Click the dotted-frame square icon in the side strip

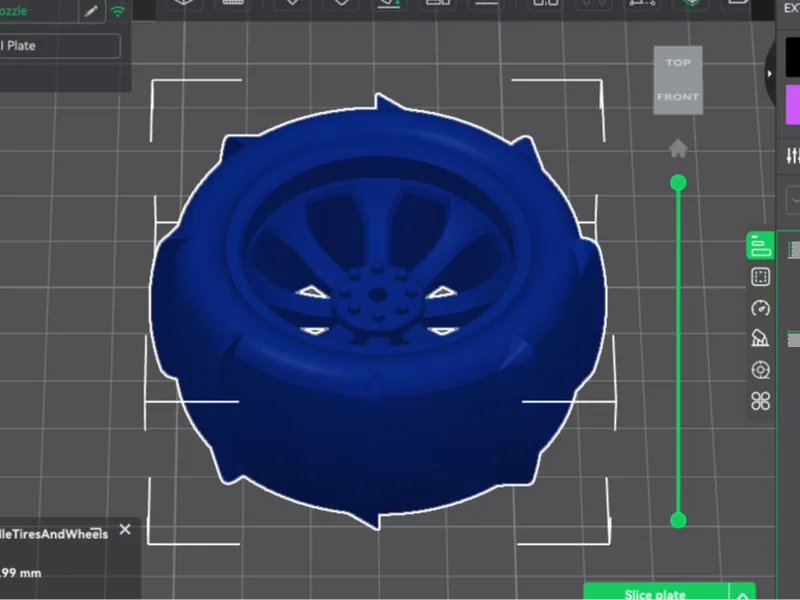(760, 277)
